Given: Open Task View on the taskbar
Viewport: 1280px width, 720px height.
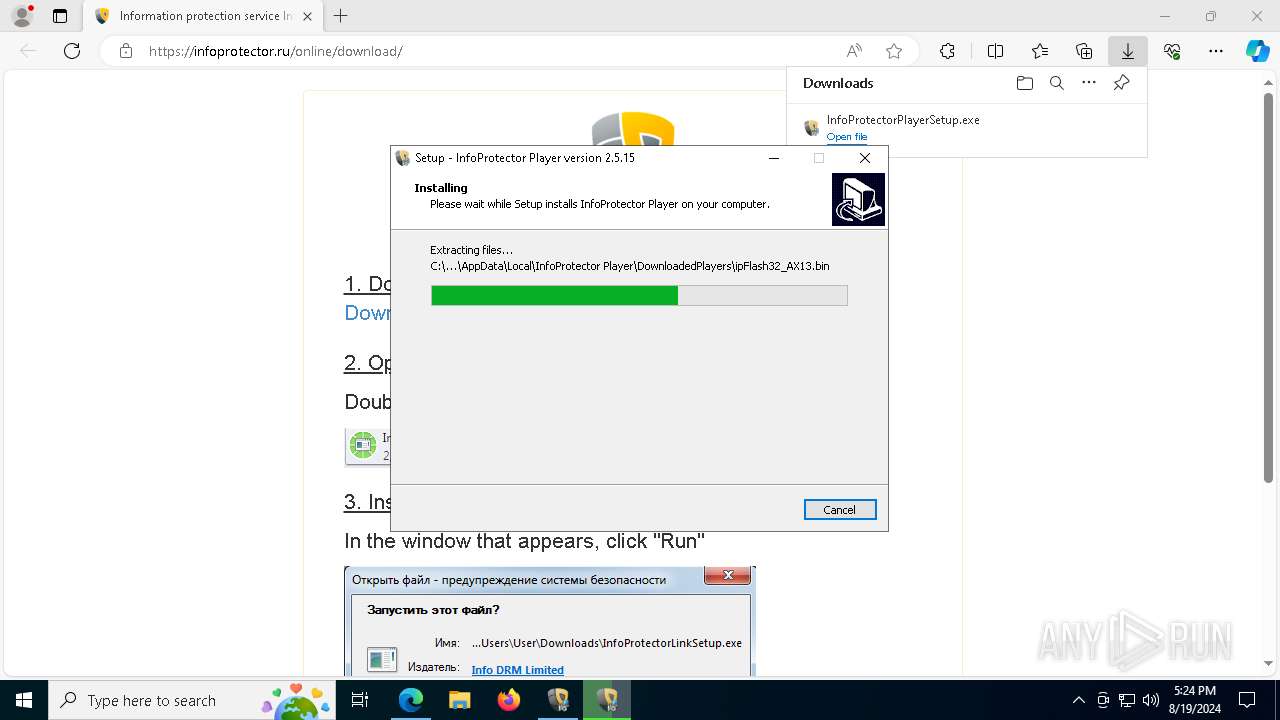Looking at the screenshot, I should (361, 700).
